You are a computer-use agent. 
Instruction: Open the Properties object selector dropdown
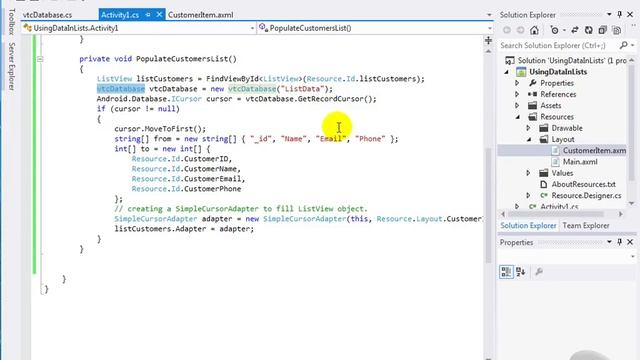click(633, 256)
